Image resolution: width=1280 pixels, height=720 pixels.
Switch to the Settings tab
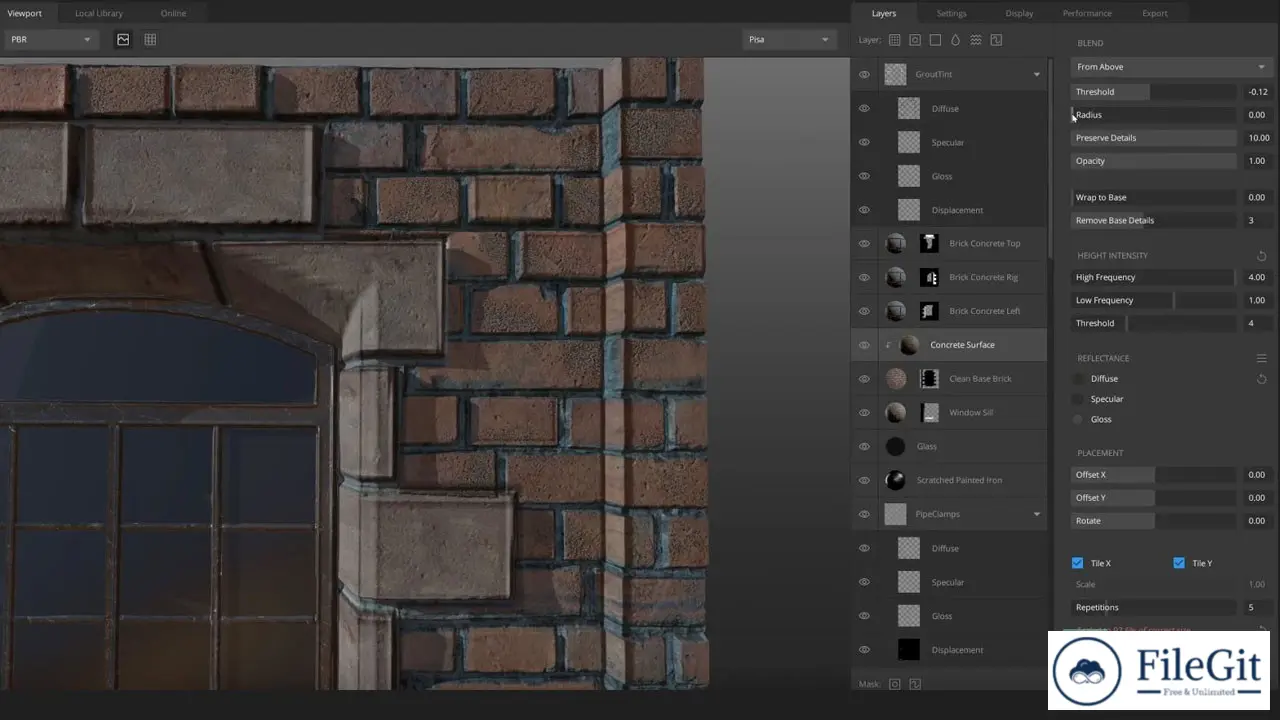951,13
